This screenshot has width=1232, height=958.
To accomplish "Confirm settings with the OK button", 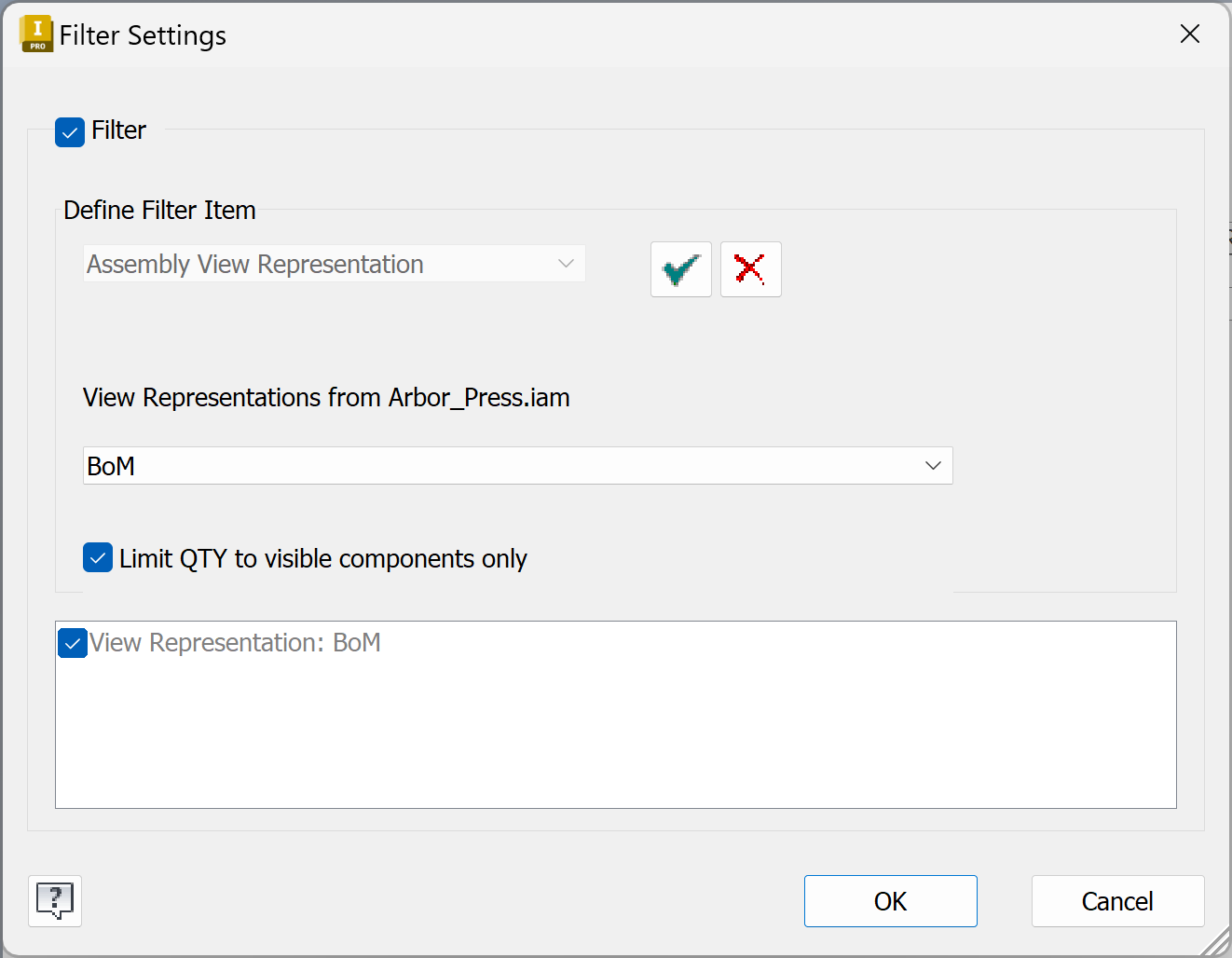I will click(890, 901).
